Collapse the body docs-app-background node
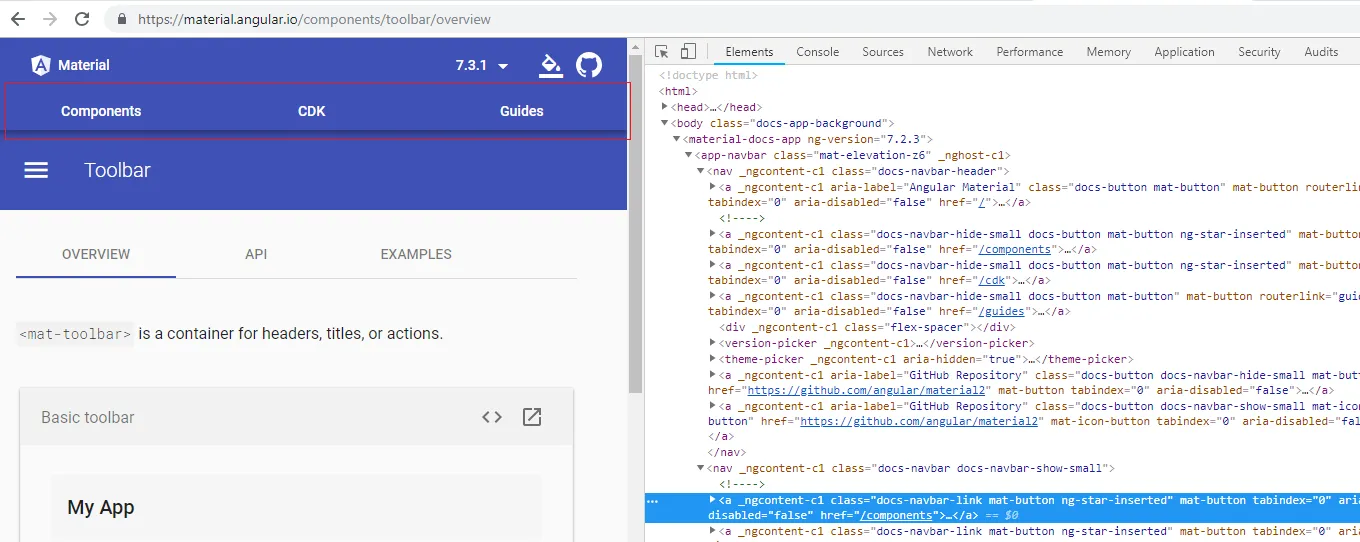 point(665,123)
